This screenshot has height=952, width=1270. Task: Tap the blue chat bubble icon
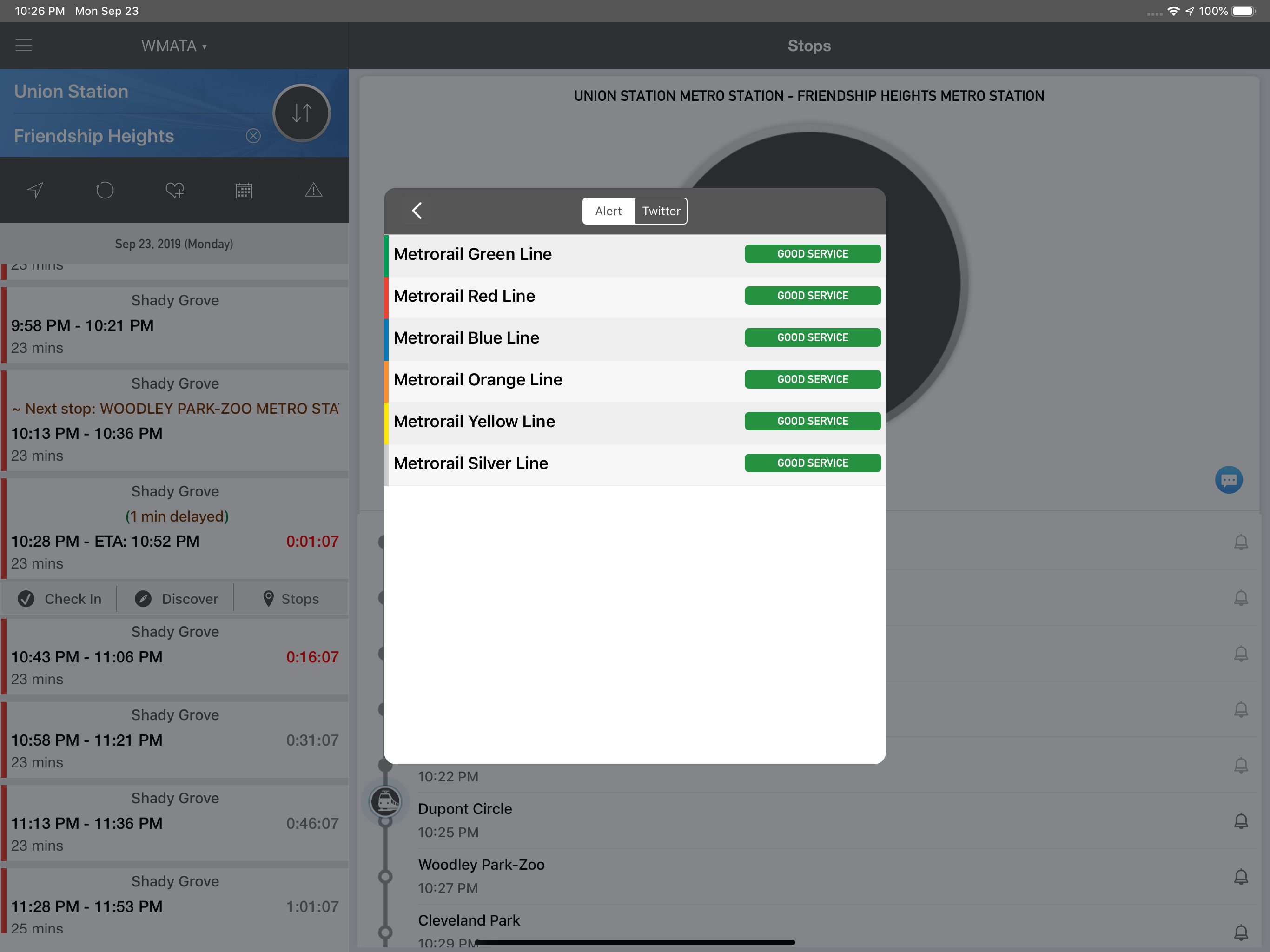1228,480
